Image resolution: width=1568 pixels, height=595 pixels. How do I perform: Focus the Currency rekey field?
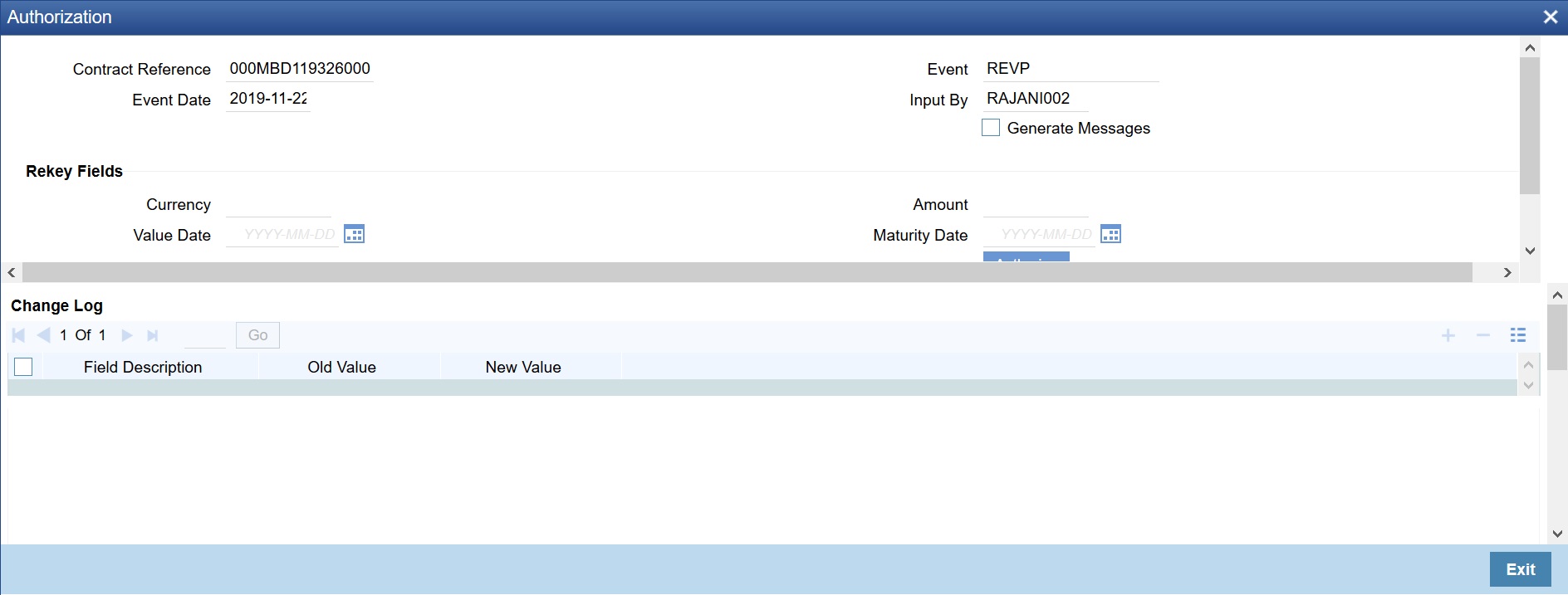[x=278, y=204]
